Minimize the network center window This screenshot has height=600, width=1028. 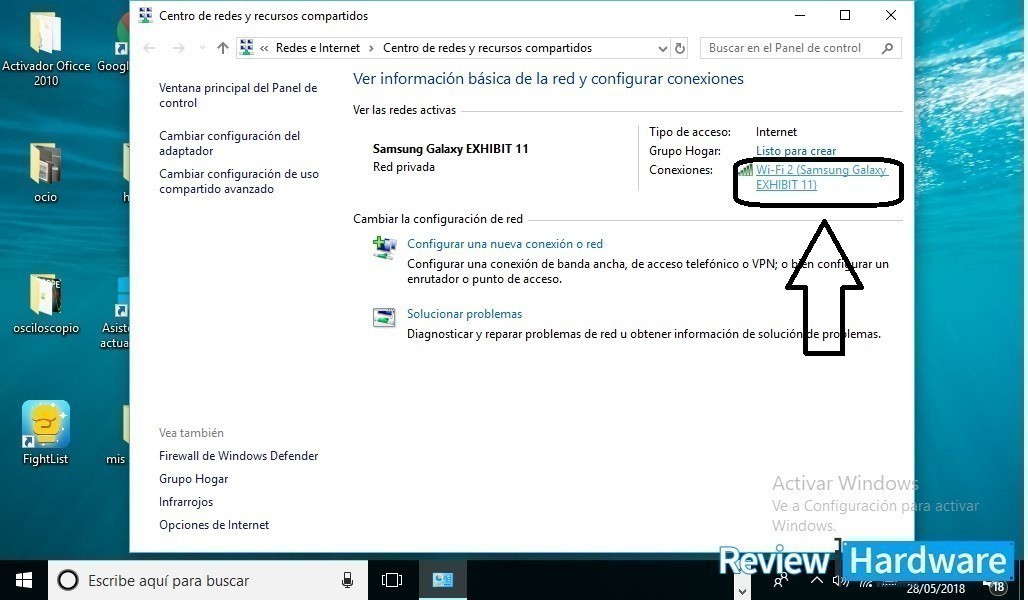[x=800, y=15]
